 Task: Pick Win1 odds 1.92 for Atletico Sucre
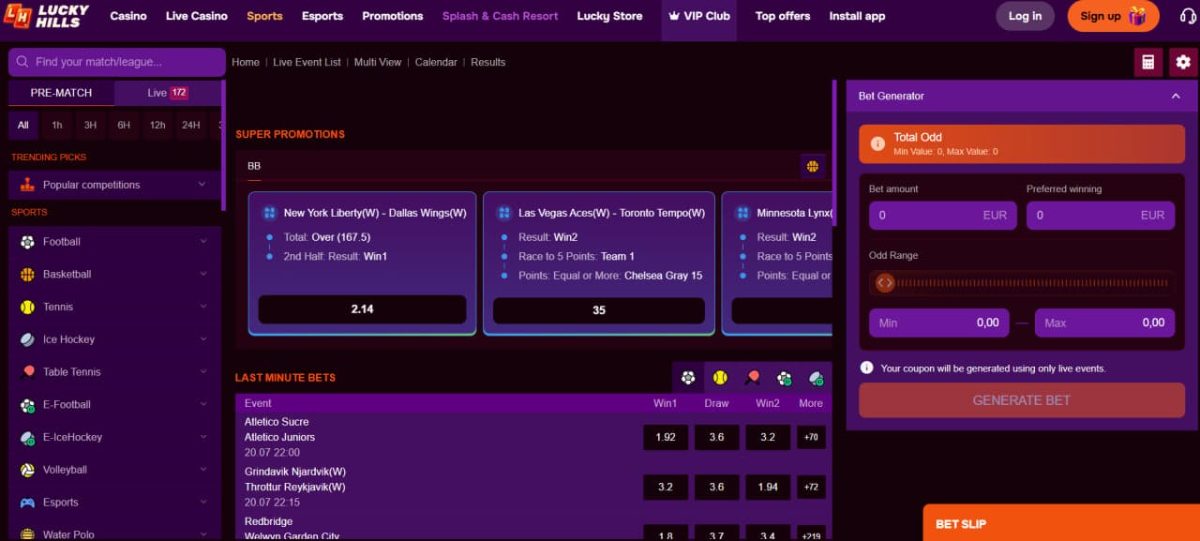click(x=665, y=437)
